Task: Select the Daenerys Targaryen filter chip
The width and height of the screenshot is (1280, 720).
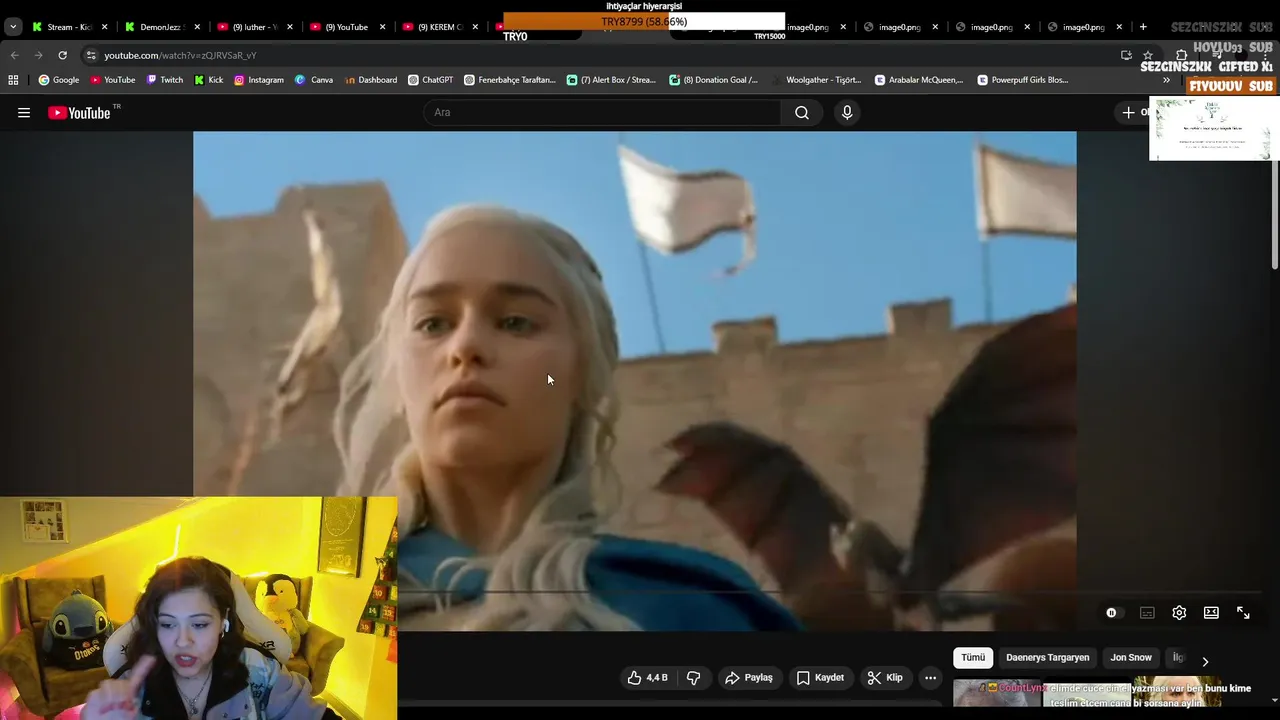Action: (1047, 657)
